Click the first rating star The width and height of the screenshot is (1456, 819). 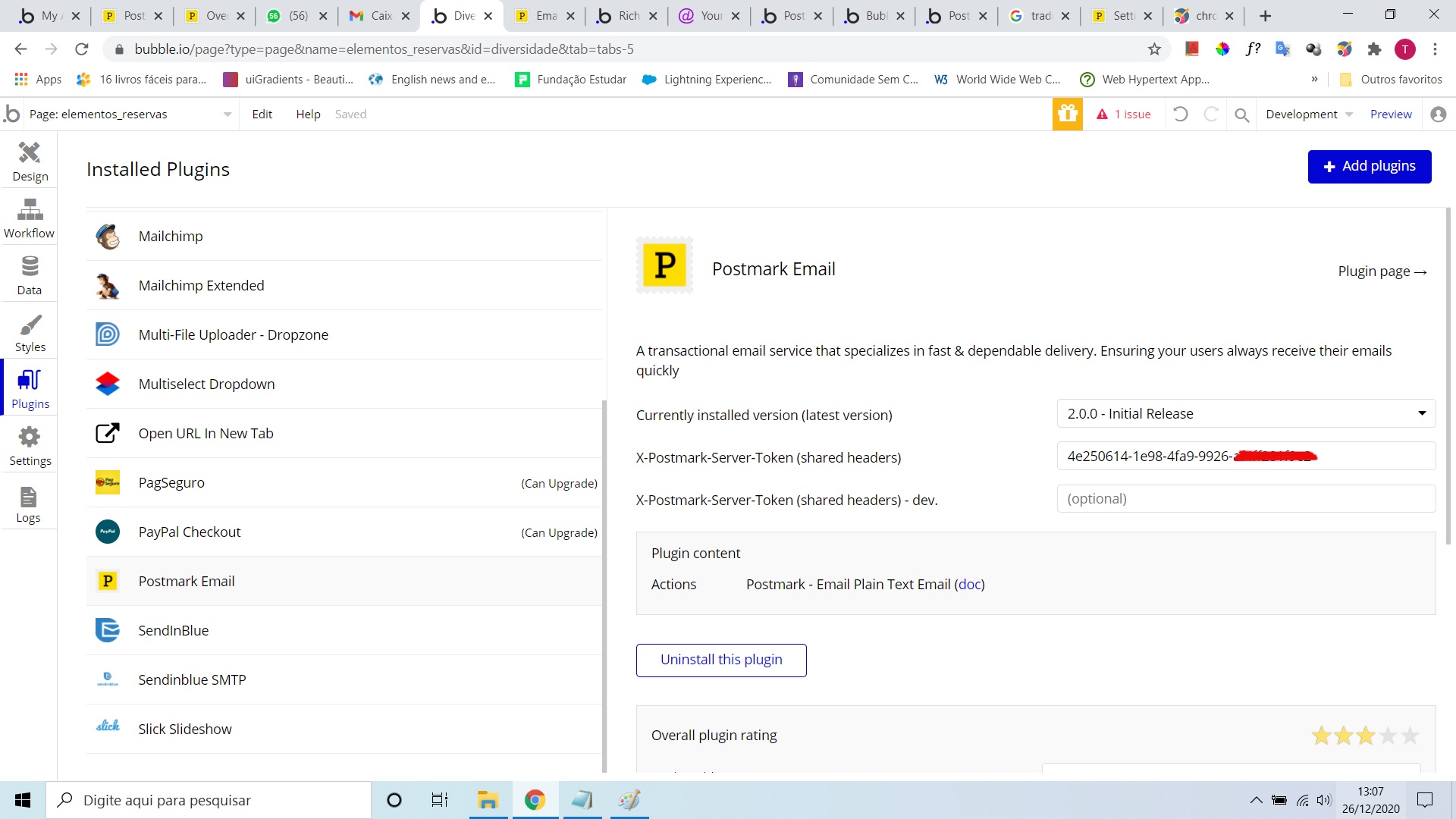(1322, 736)
